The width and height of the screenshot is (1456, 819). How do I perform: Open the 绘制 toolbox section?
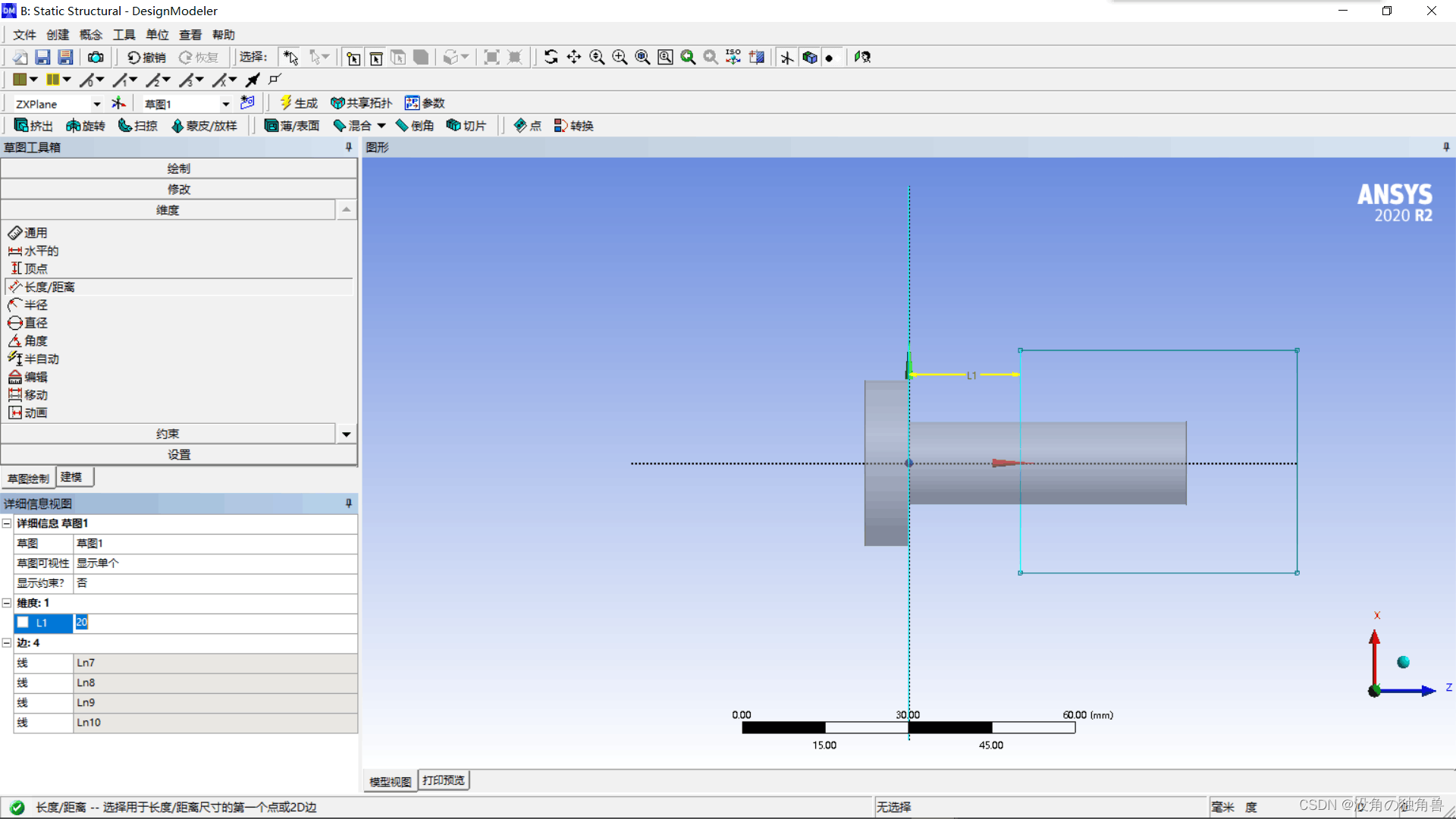coord(179,168)
